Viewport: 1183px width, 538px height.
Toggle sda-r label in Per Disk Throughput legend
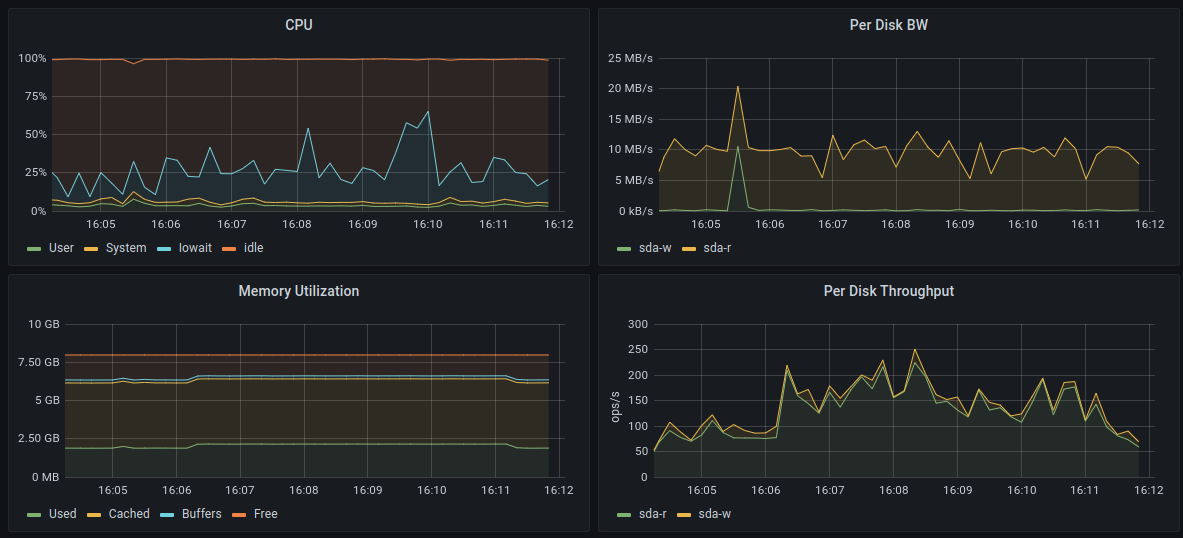(654, 514)
